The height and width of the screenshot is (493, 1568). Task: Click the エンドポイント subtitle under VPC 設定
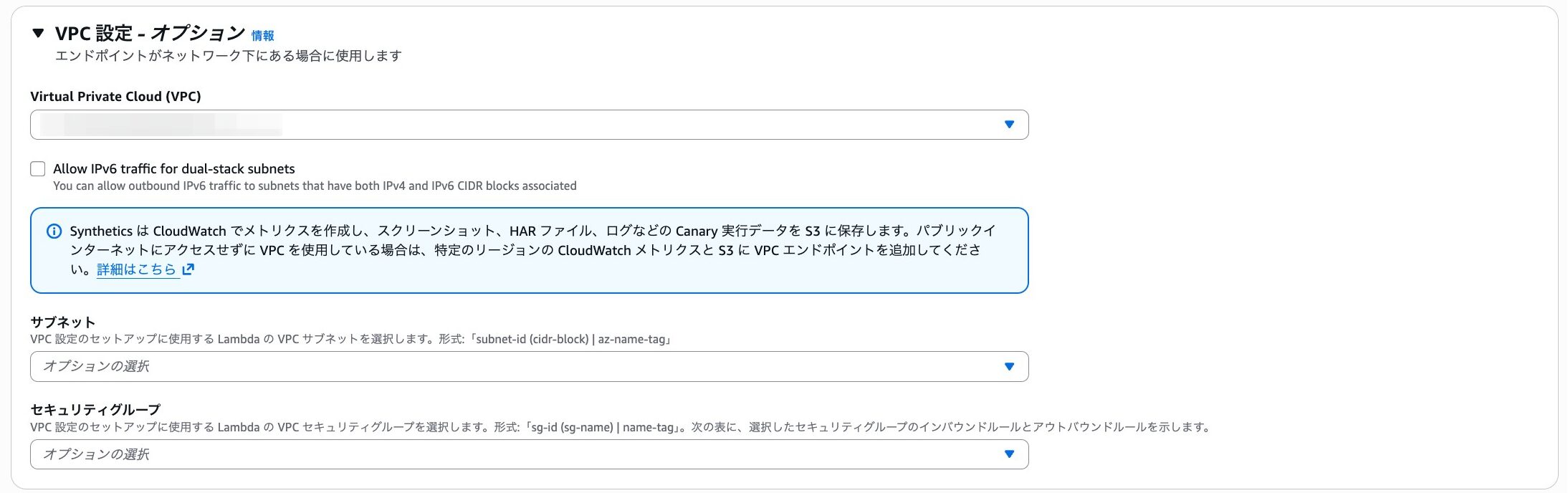coord(228,56)
